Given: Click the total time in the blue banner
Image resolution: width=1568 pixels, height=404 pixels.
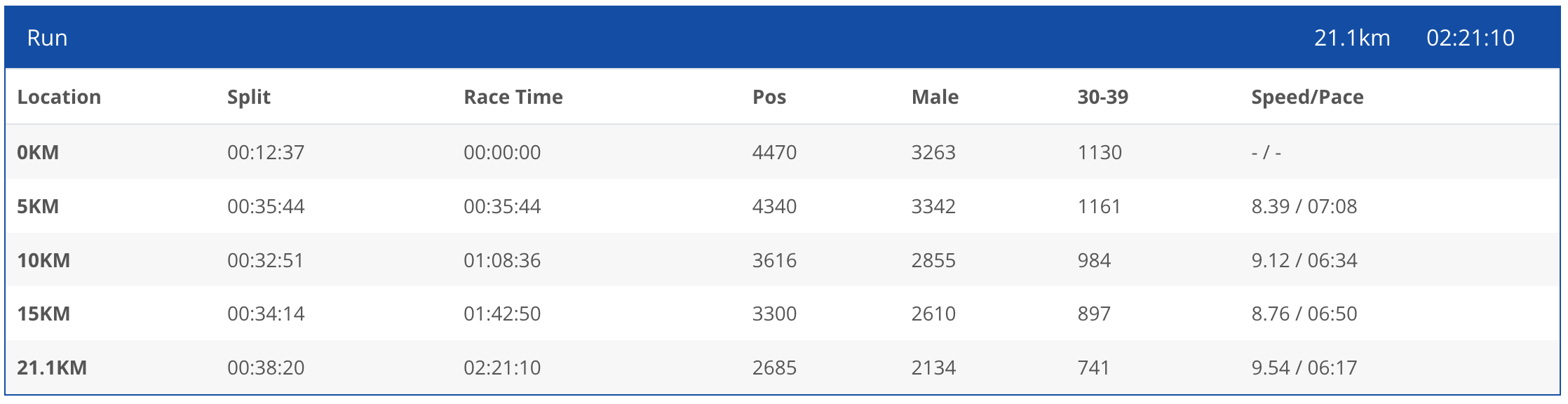Looking at the screenshot, I should (1470, 38).
